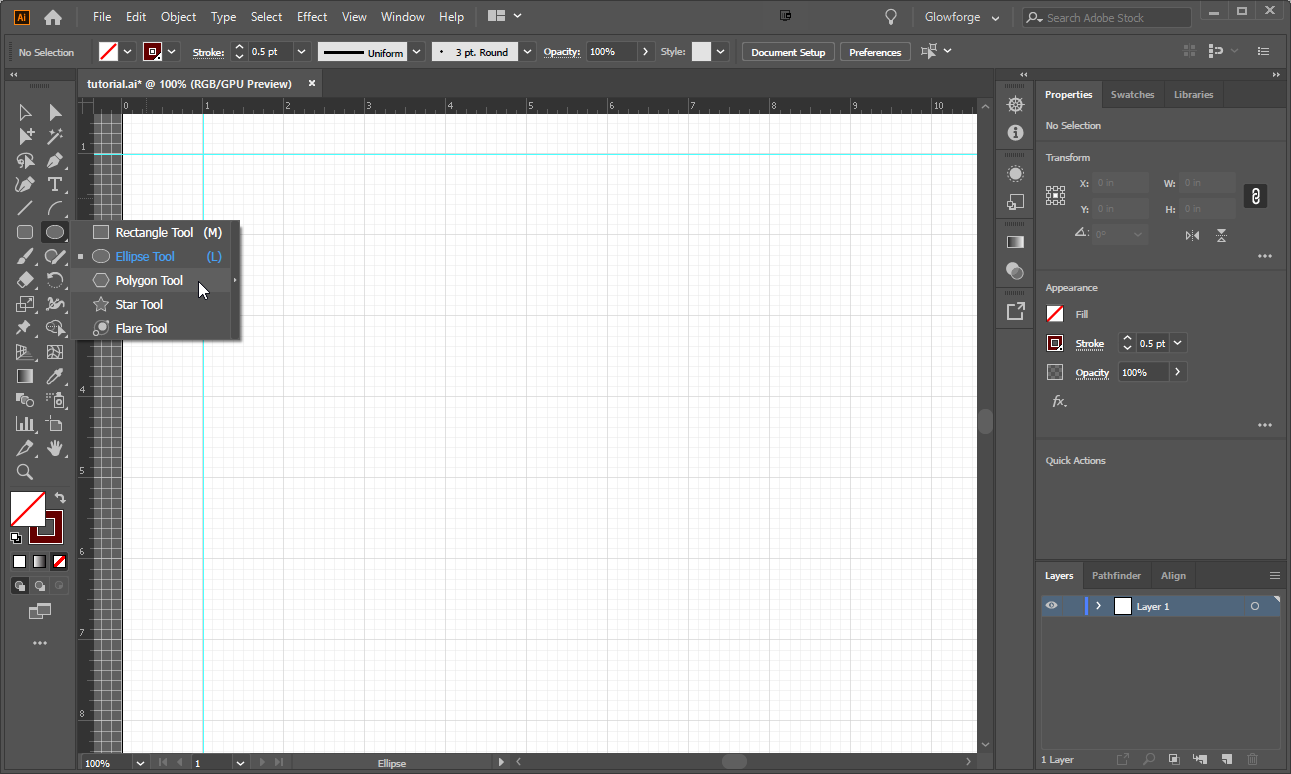The height and width of the screenshot is (774, 1291).
Task: Select the Direct Selection tool
Action: [55, 112]
